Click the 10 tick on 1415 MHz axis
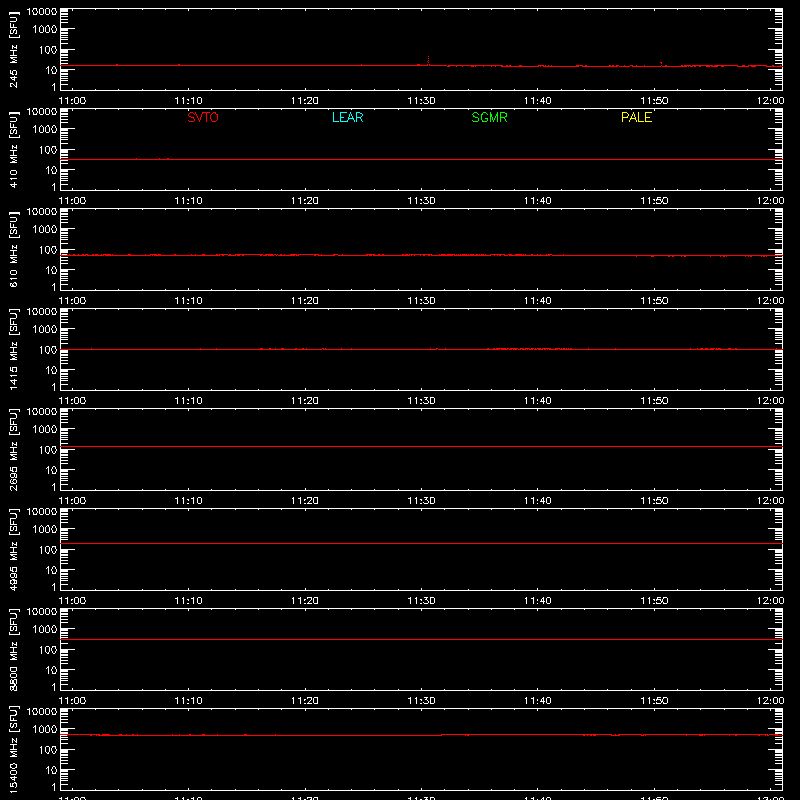The height and width of the screenshot is (800, 800). [x=51, y=370]
